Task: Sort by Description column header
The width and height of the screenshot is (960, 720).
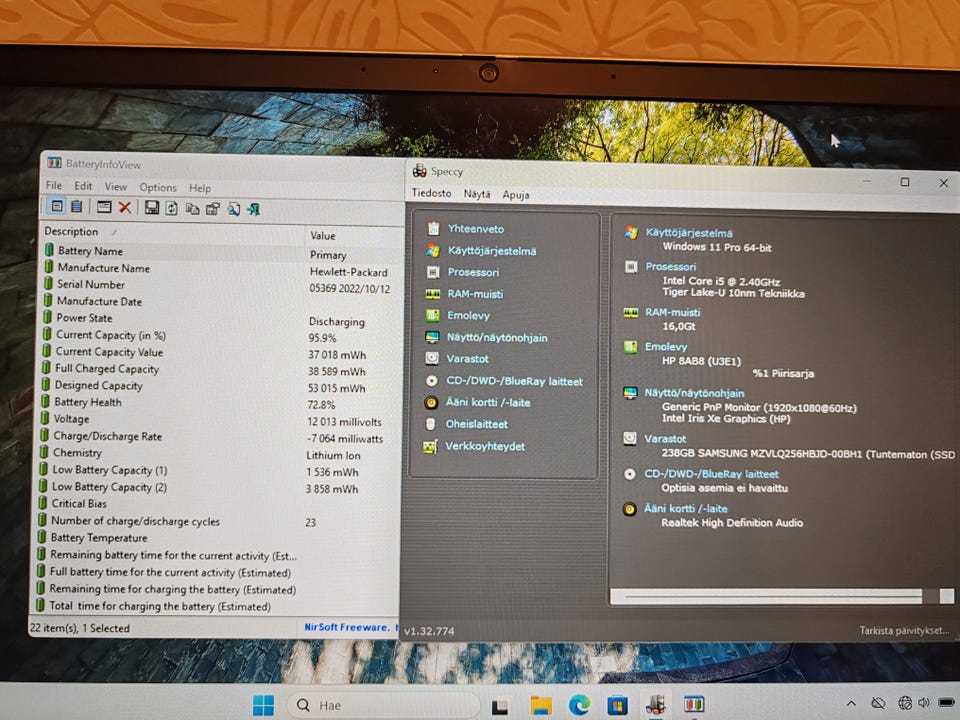Action: click(x=173, y=232)
